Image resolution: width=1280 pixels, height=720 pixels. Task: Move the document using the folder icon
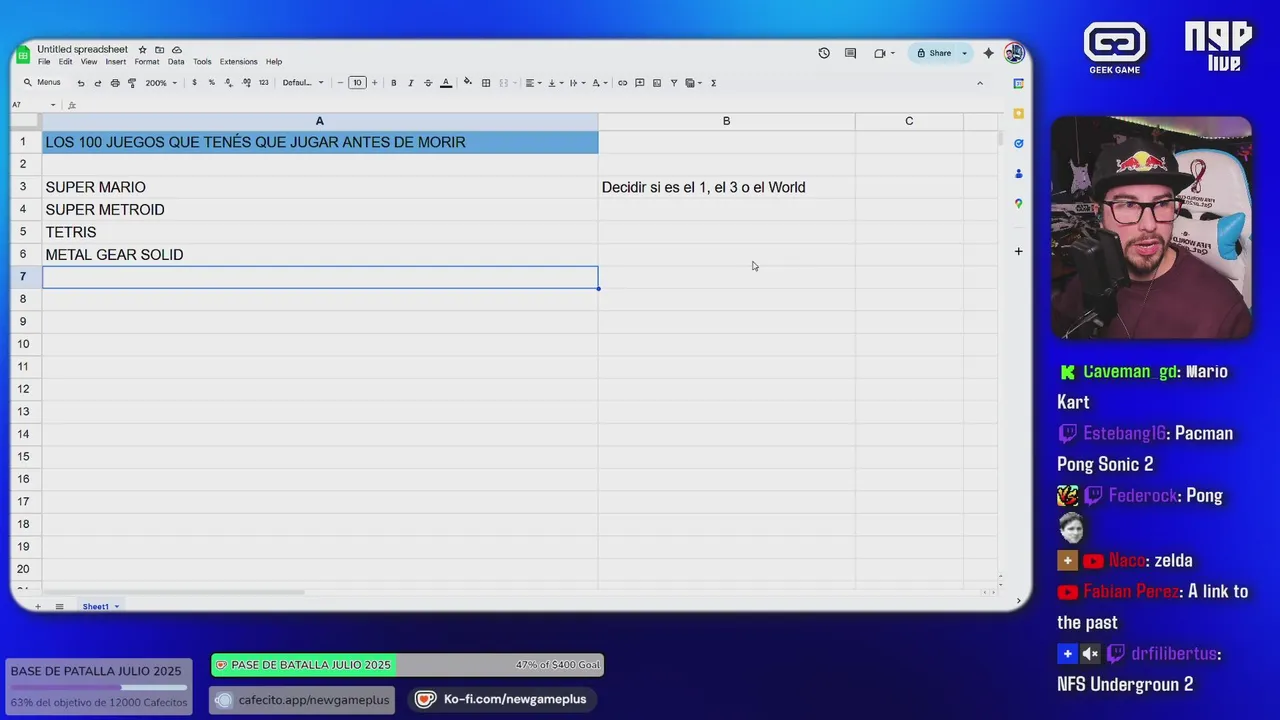(x=159, y=49)
